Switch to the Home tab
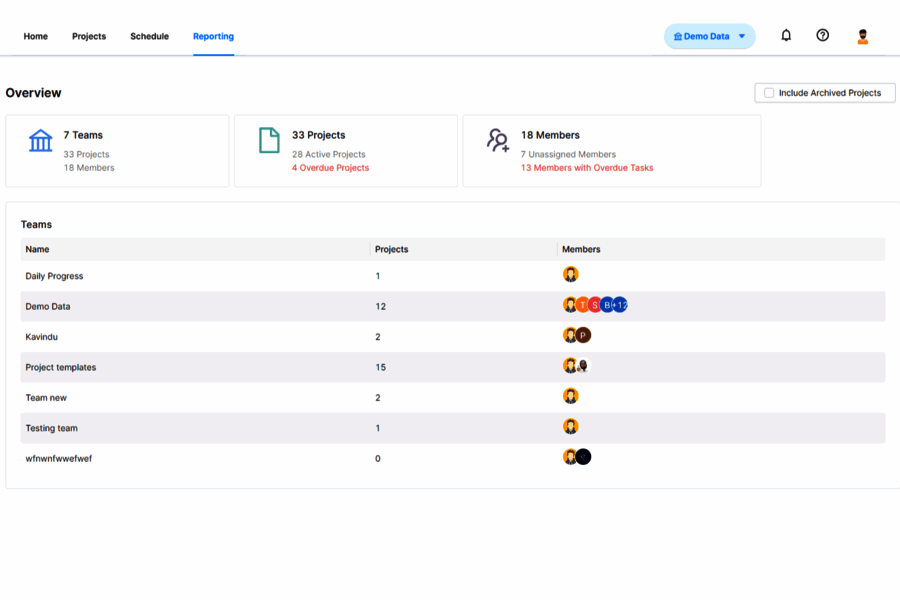This screenshot has width=900, height=600. click(36, 37)
